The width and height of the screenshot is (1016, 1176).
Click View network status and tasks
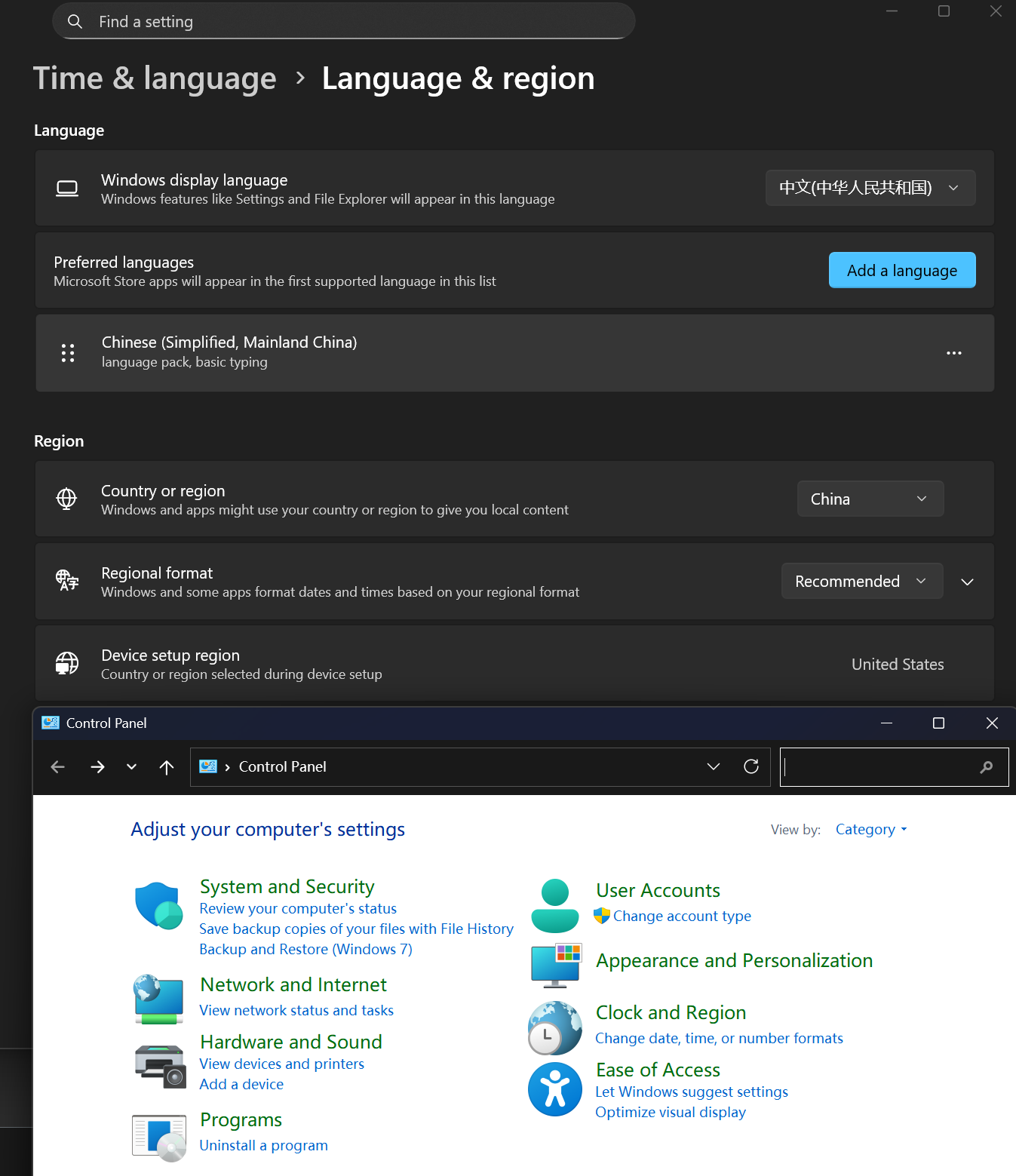click(x=296, y=1010)
